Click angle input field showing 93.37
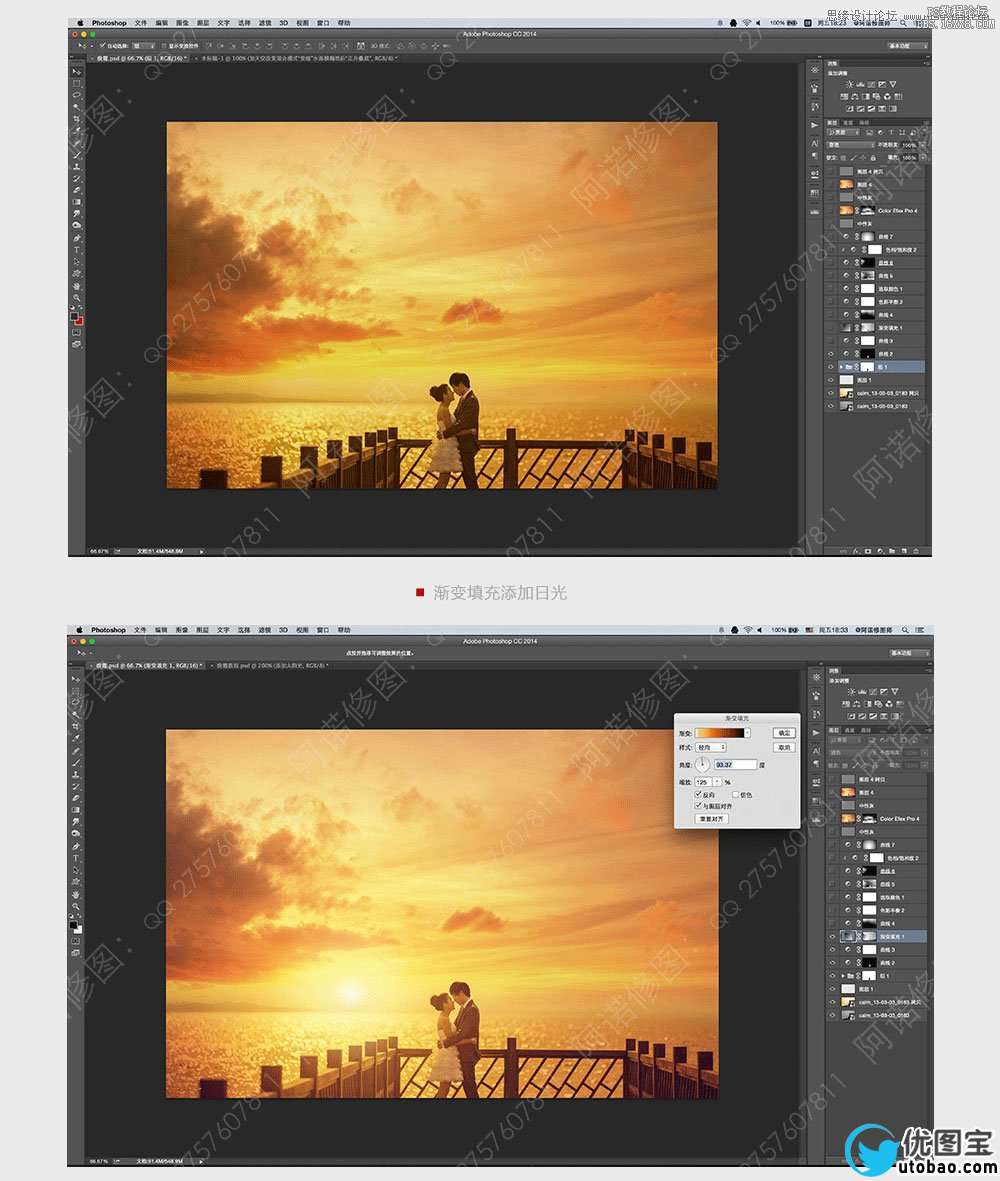This screenshot has width=1000, height=1181. (x=736, y=764)
